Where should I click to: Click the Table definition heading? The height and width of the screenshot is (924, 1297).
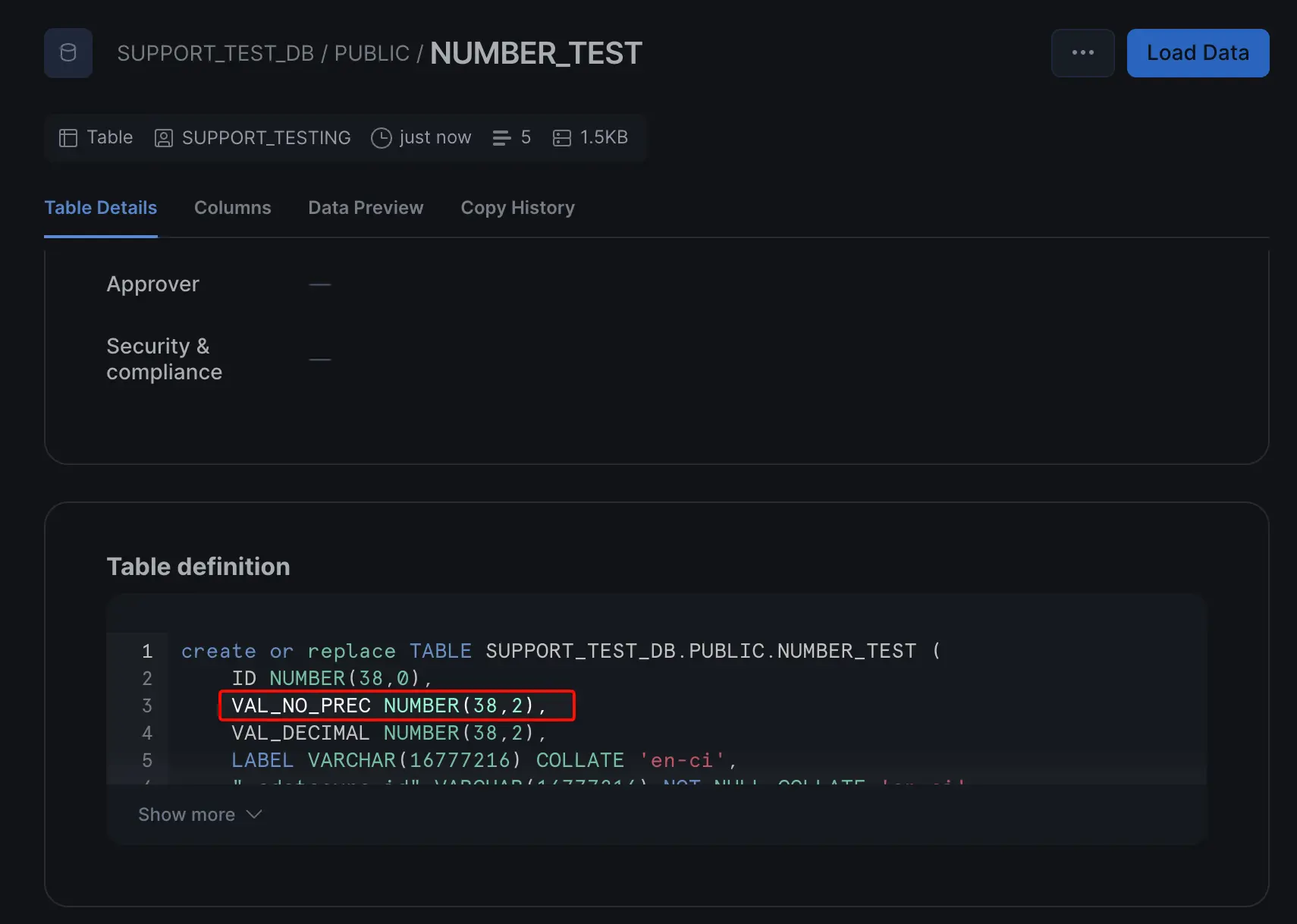(198, 567)
